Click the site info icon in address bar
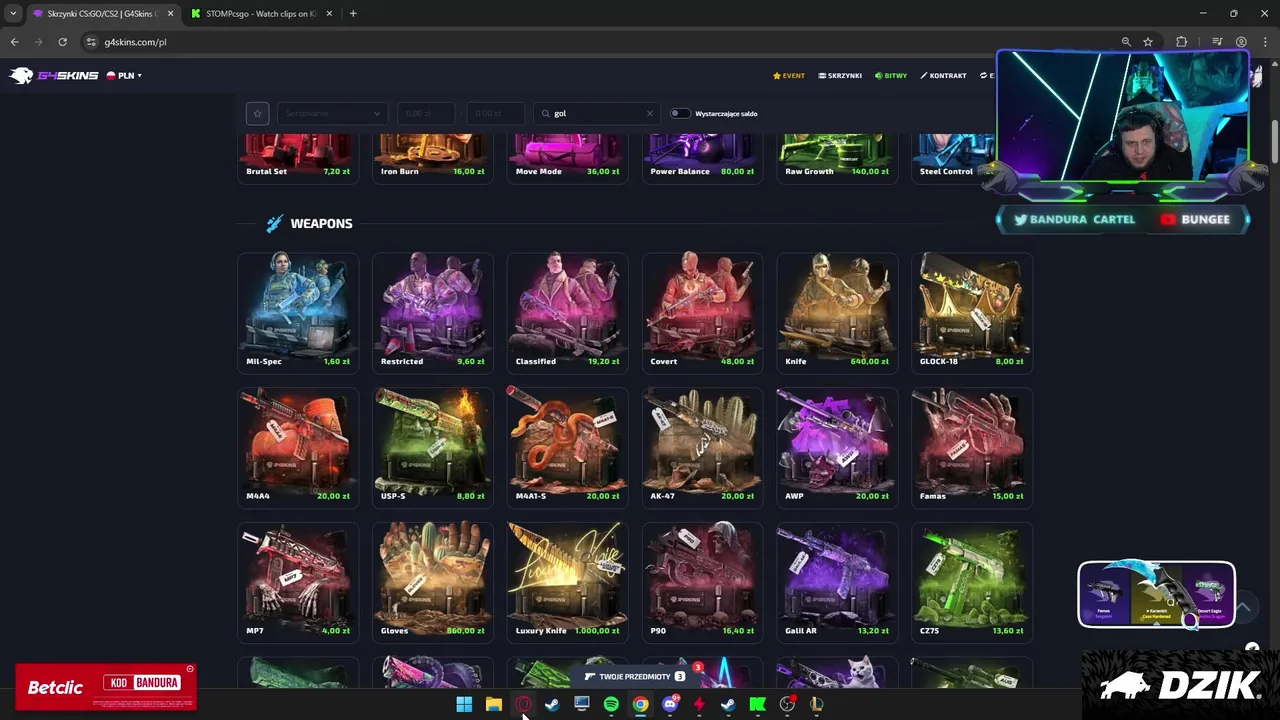The height and width of the screenshot is (720, 1280). (x=92, y=42)
